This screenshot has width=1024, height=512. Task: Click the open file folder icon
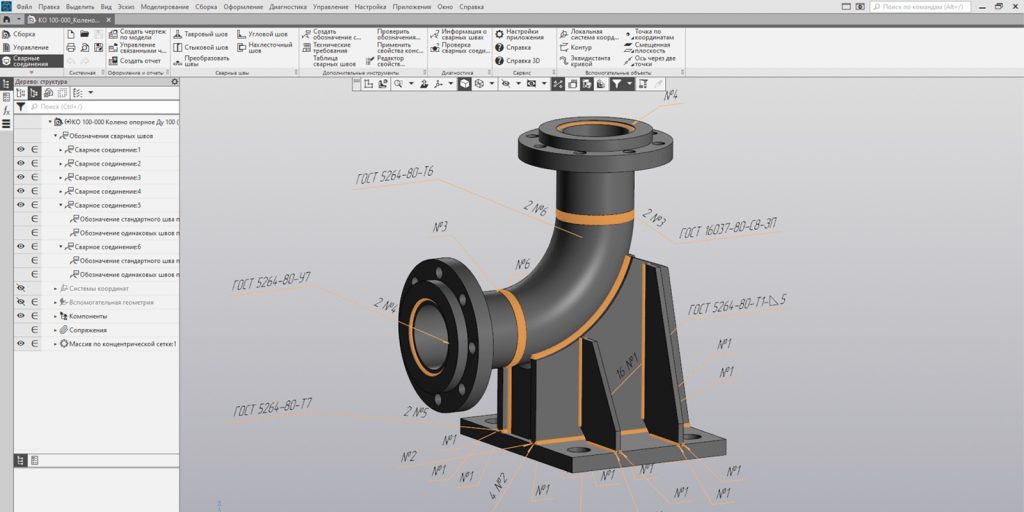point(84,34)
